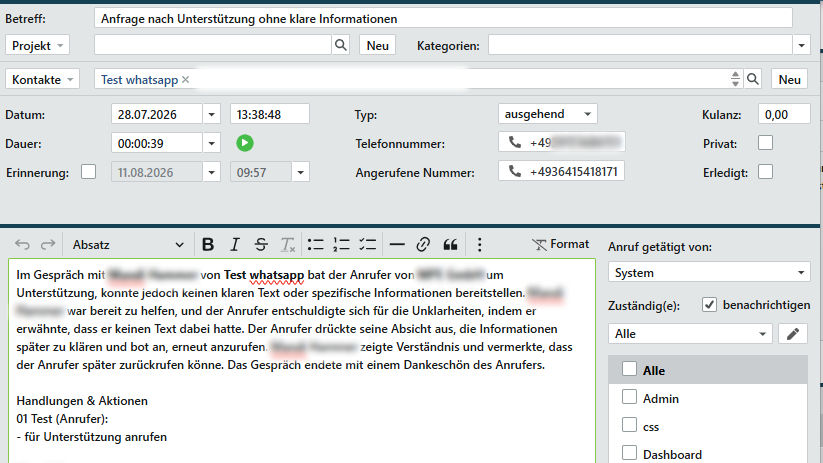Remove formatting with the Tx icon
Image resolution: width=823 pixels, height=463 pixels.
[288, 245]
